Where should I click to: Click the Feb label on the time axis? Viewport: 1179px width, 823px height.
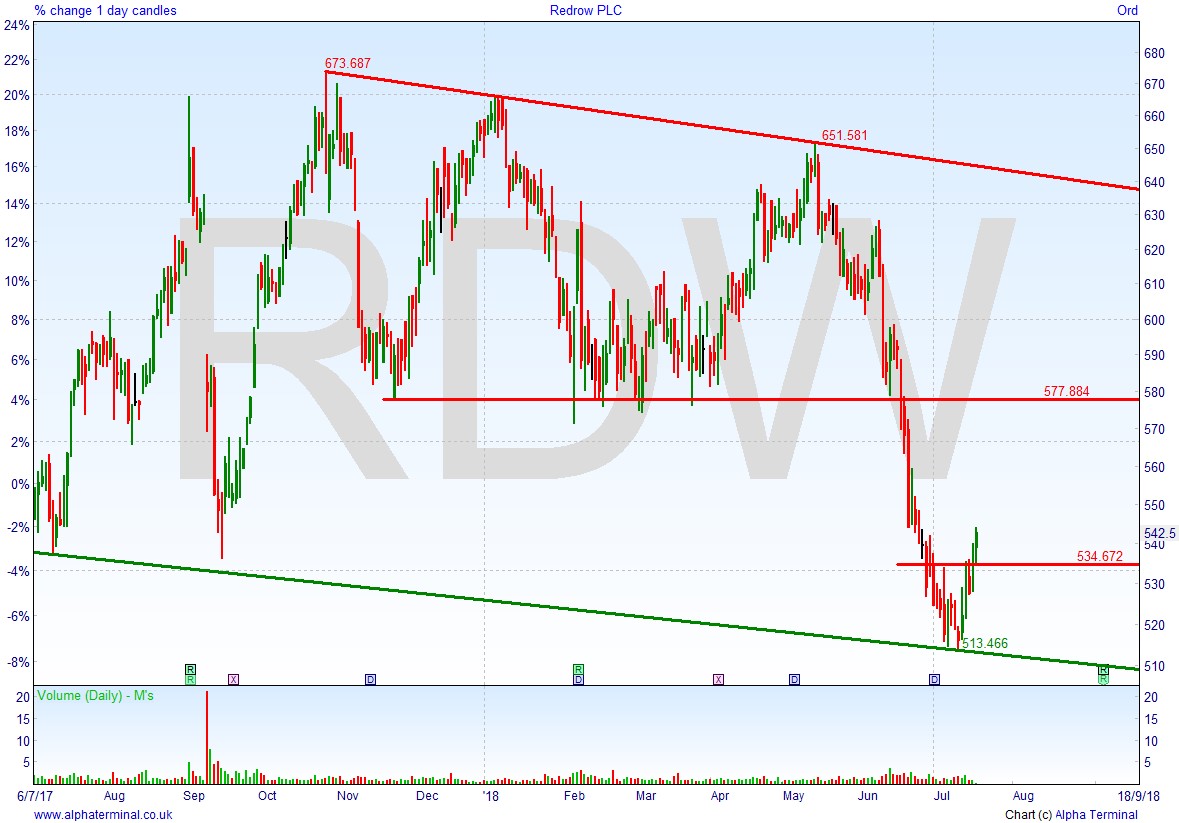[x=574, y=795]
